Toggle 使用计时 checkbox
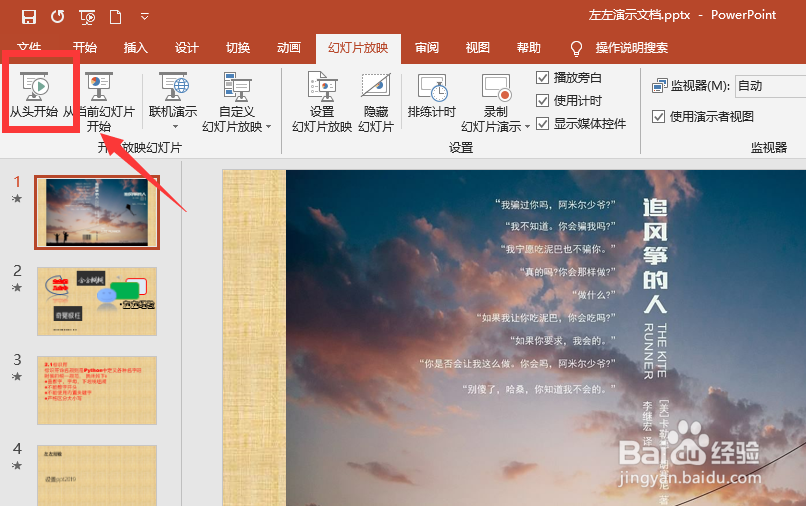 coord(542,100)
